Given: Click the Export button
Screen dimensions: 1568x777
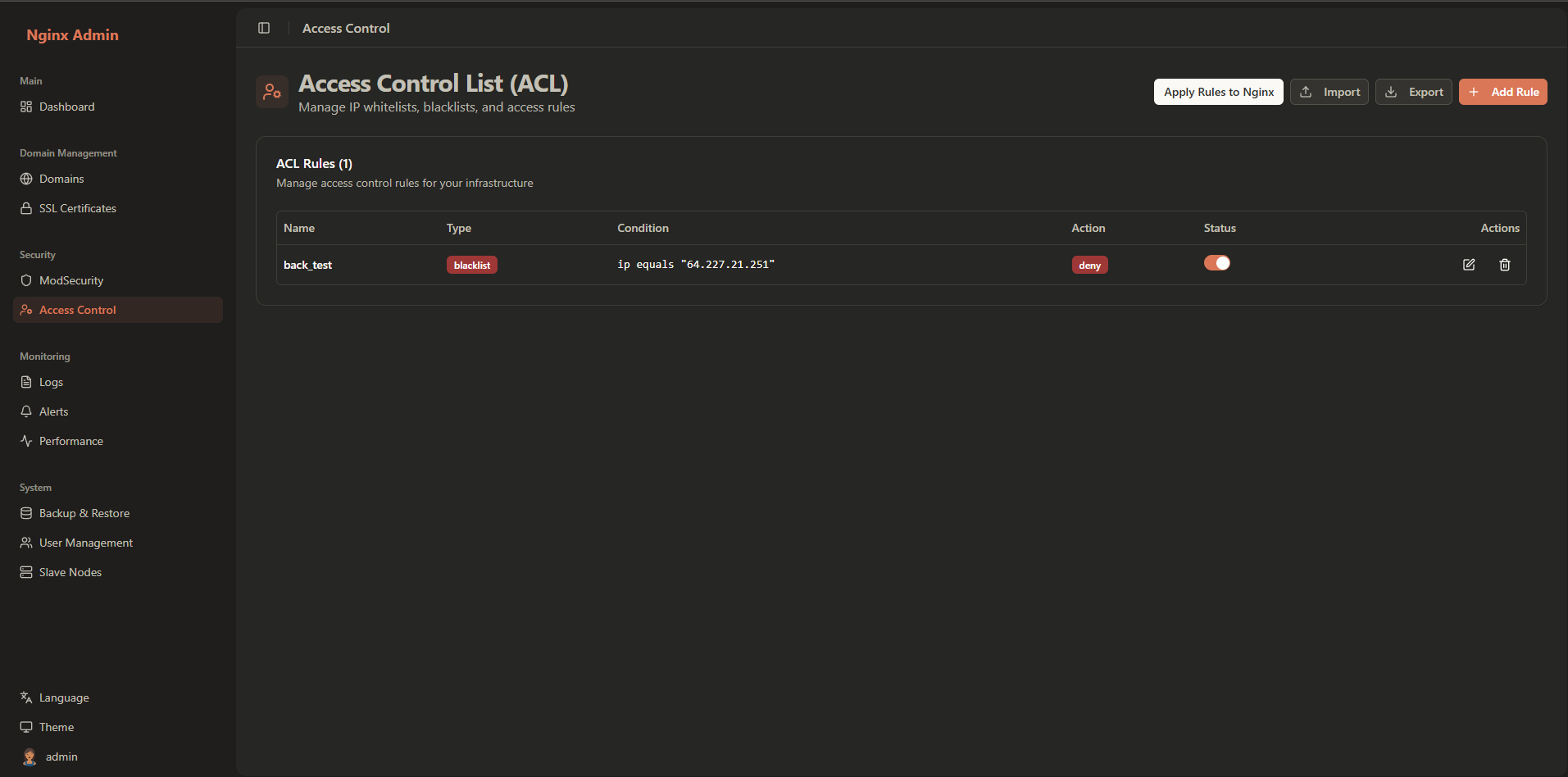Looking at the screenshot, I should (1413, 92).
